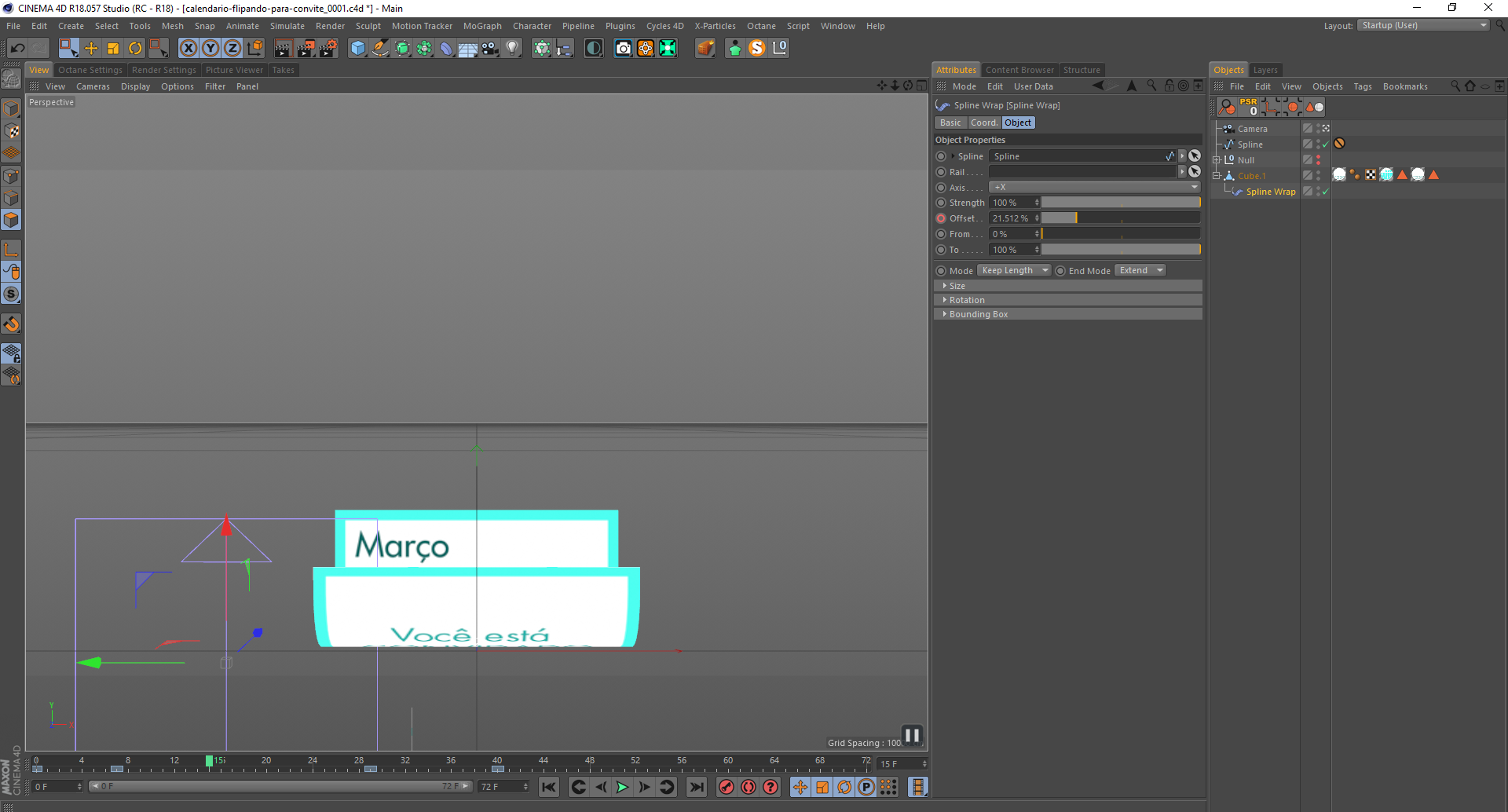Screen dimensions: 1508x812
Task: Click the Strength slider bar
Action: click(1122, 203)
